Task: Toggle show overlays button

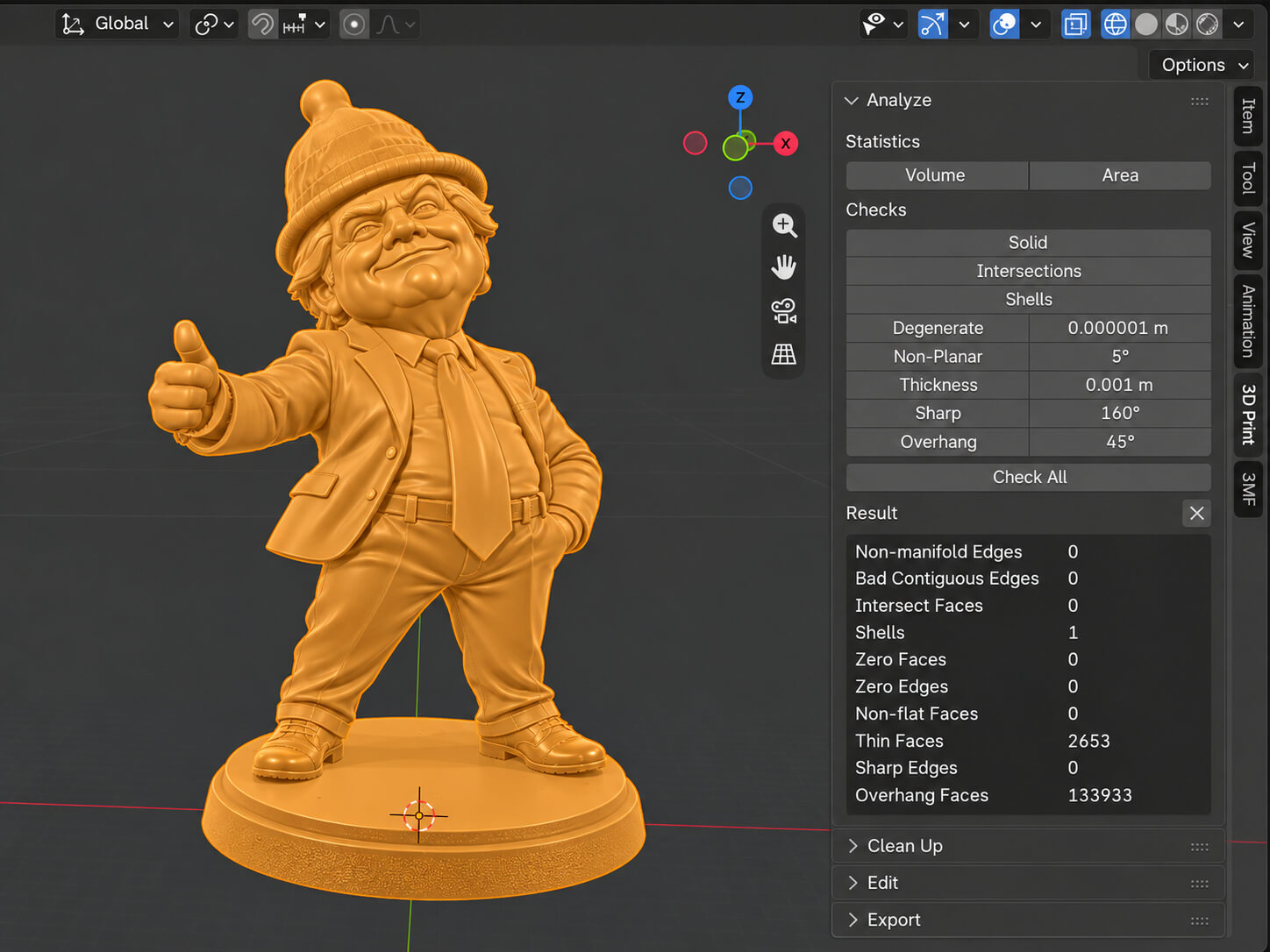Action: pyautogui.click(x=1004, y=24)
